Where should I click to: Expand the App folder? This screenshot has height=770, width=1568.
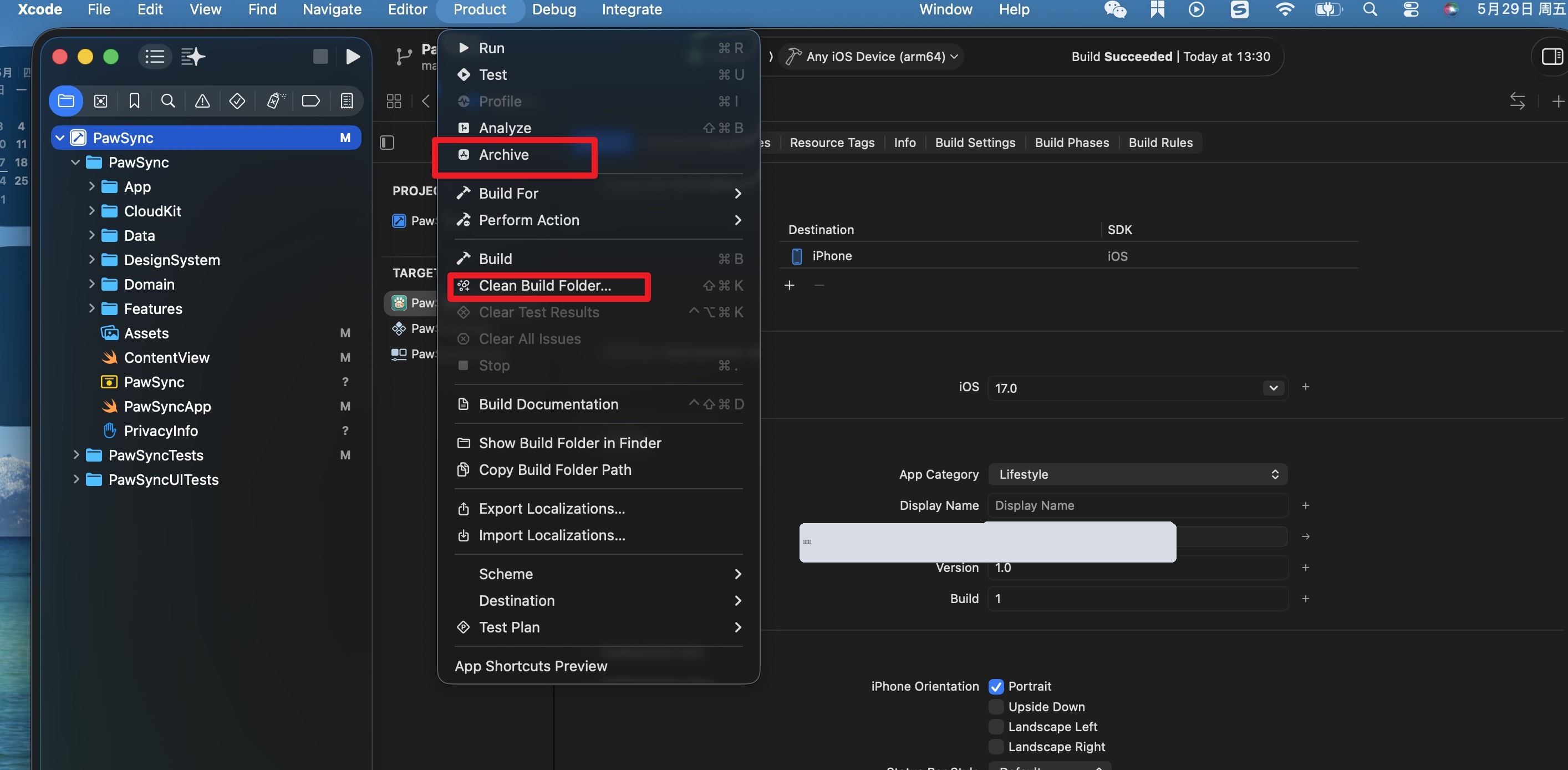coord(91,186)
